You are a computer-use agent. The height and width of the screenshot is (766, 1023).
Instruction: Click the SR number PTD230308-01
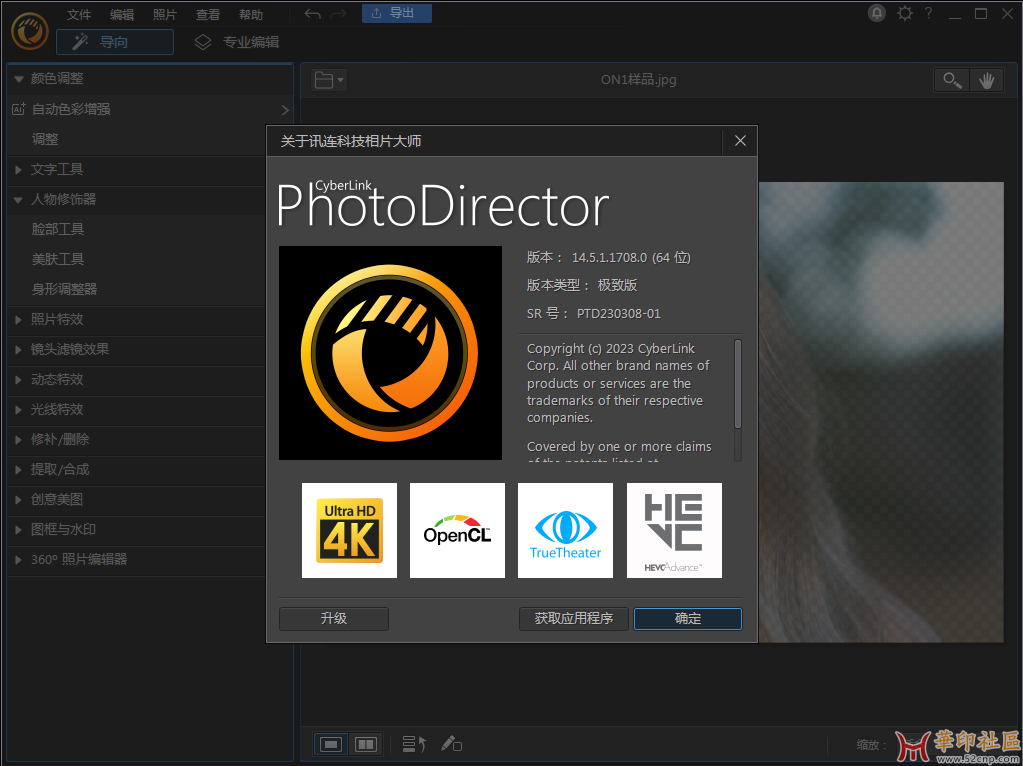[x=618, y=314]
